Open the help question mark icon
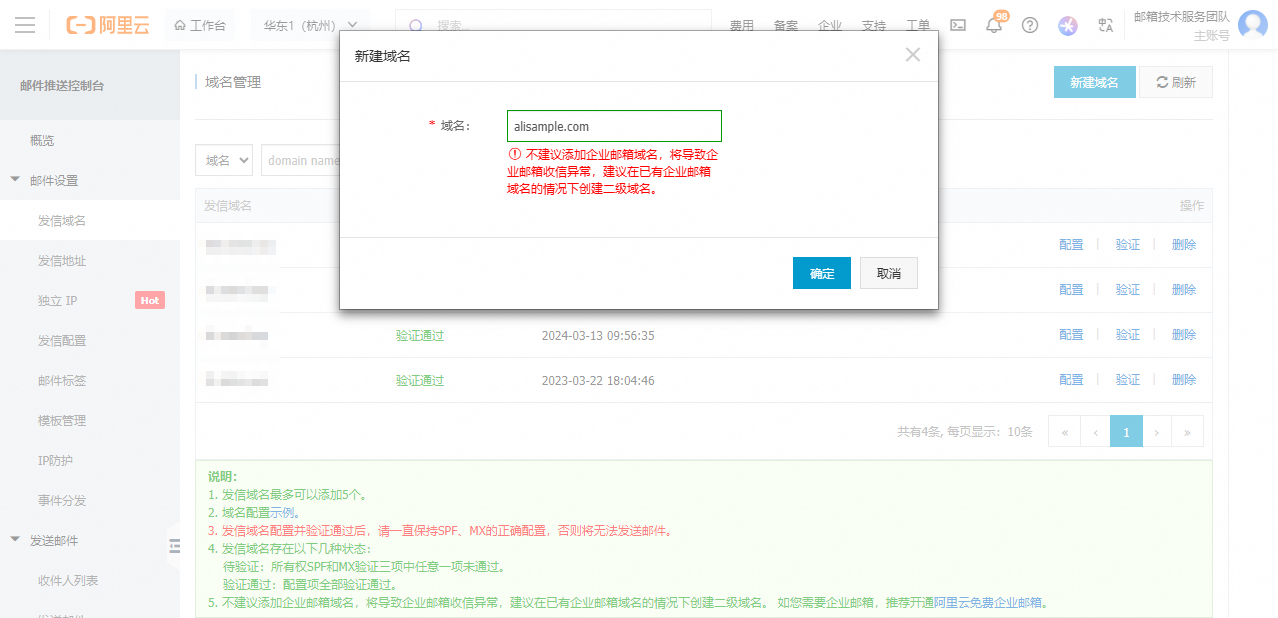Image resolution: width=1278 pixels, height=618 pixels. coord(1029,25)
